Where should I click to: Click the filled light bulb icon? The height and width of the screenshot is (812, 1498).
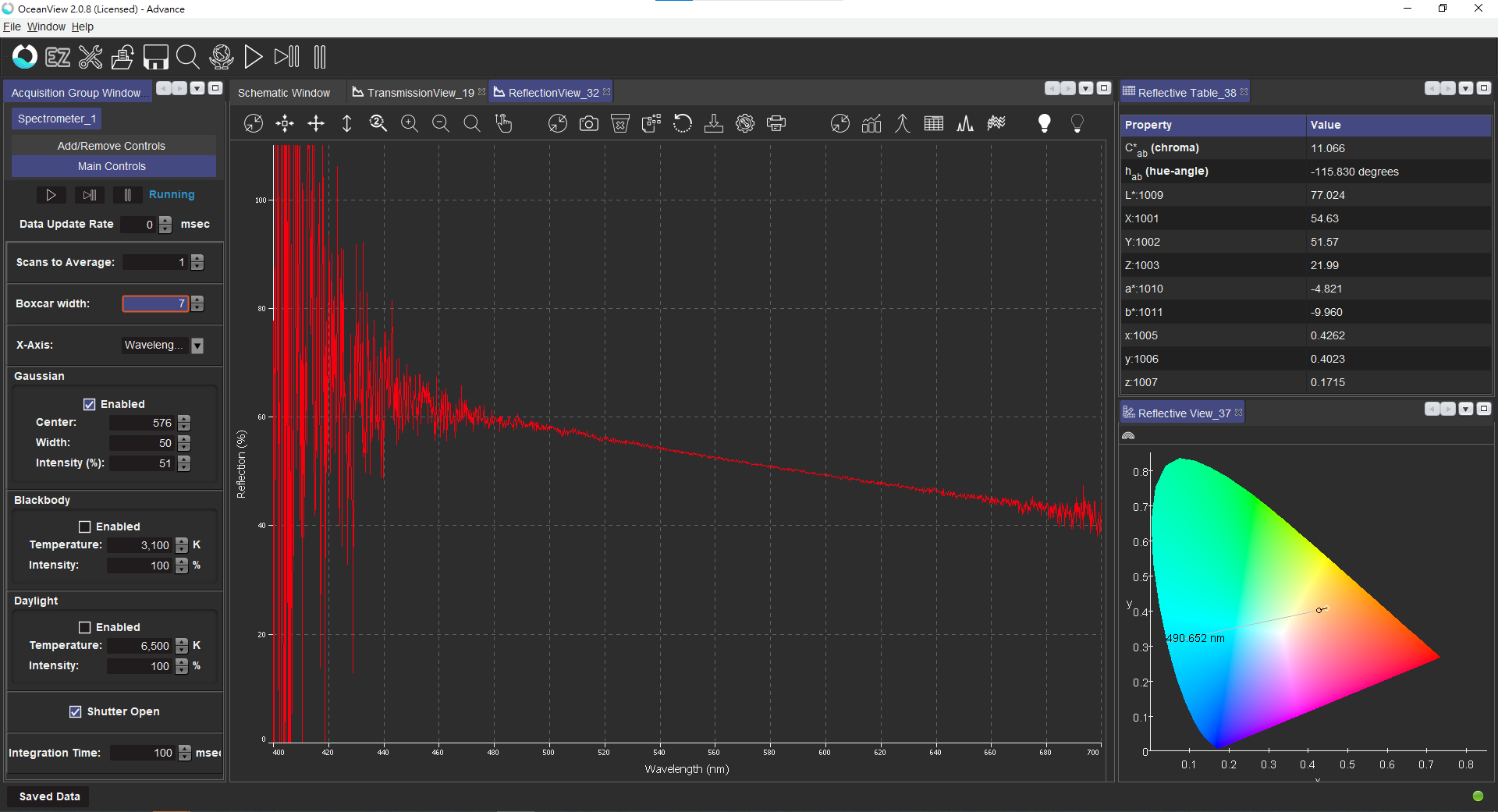point(1044,123)
